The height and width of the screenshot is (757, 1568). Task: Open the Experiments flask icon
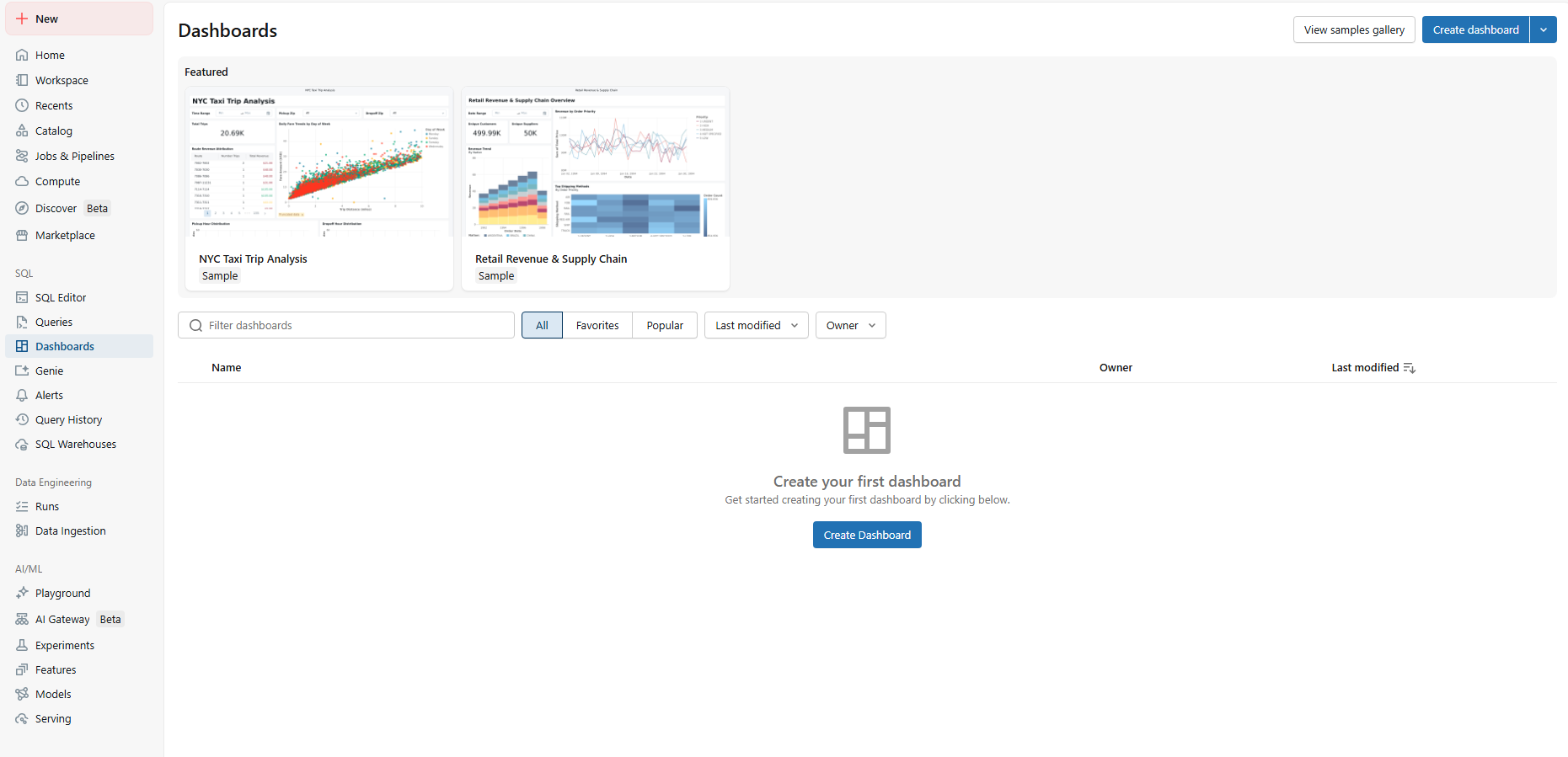click(x=22, y=645)
